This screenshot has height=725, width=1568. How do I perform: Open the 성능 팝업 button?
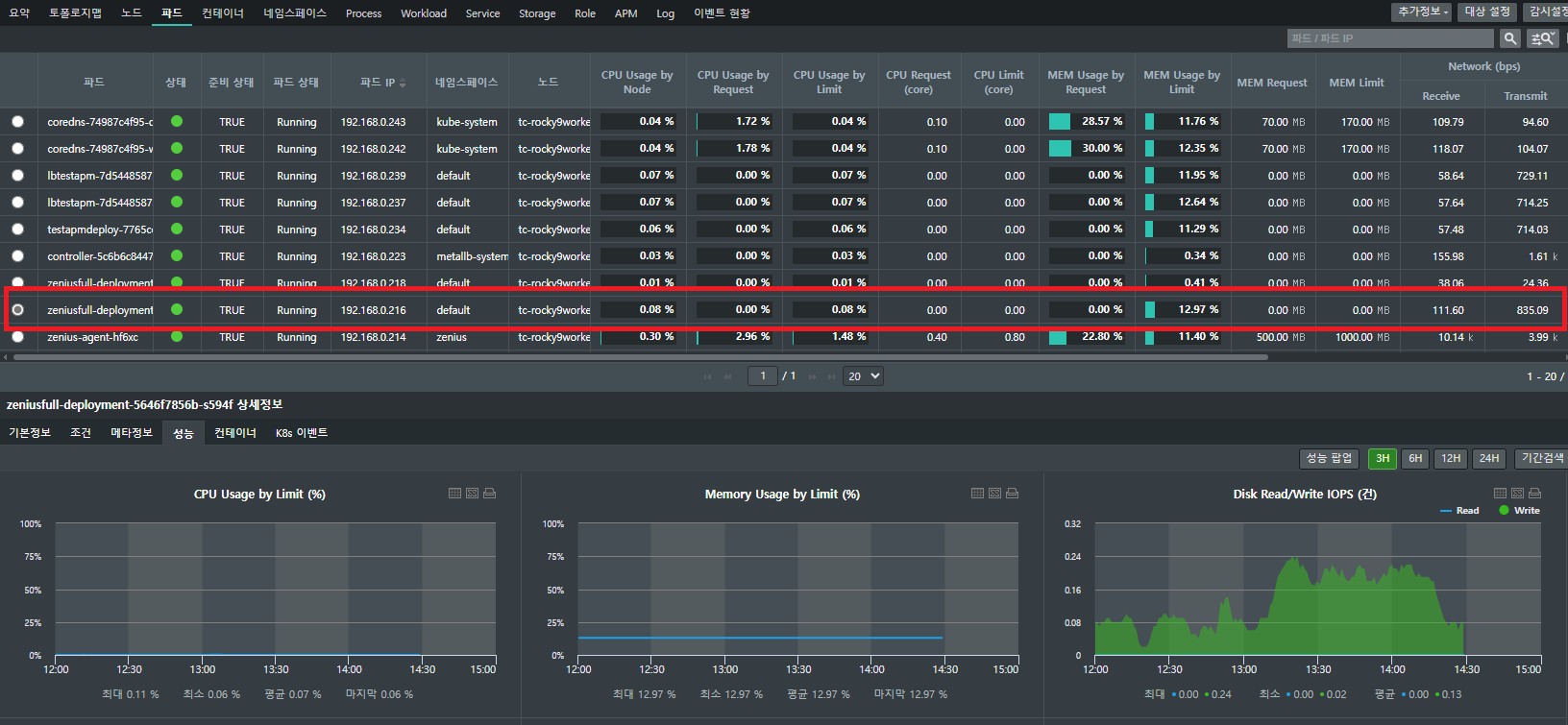point(1329,458)
